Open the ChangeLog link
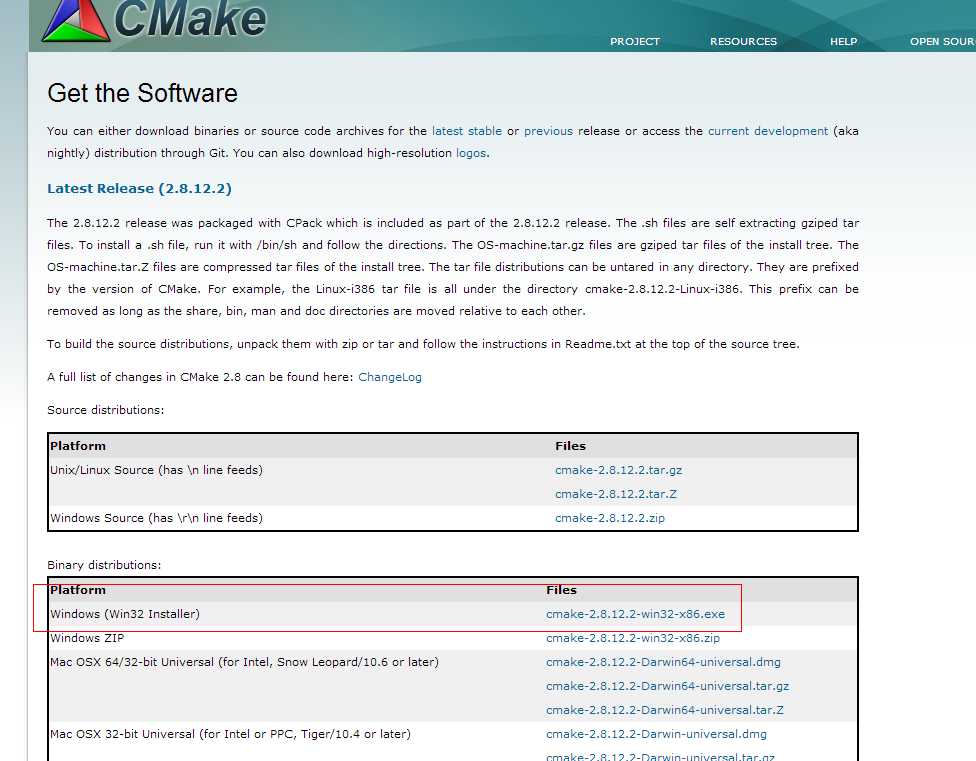The image size is (976, 761). (390, 377)
